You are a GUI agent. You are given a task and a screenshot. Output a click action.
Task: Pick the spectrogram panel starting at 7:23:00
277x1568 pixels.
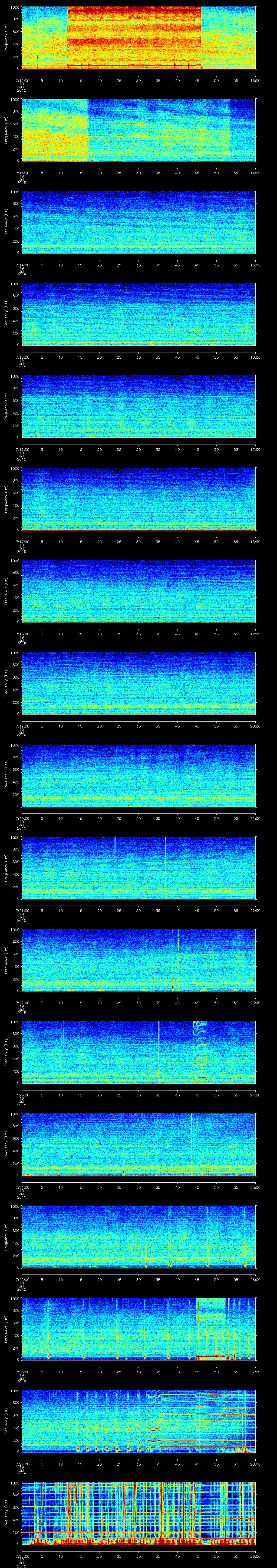(139, 1052)
